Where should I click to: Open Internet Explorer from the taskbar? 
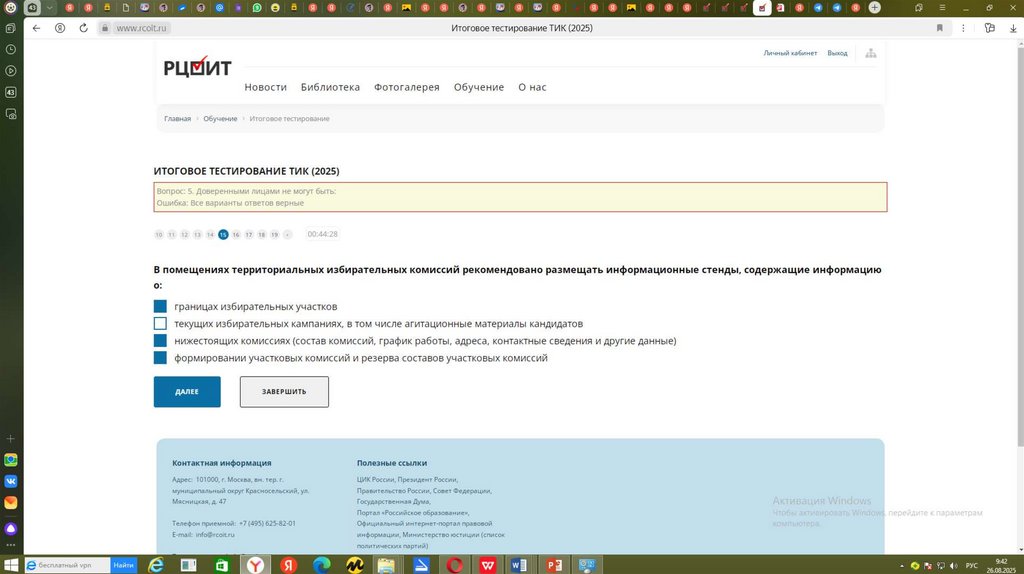pyautogui.click(x=156, y=565)
